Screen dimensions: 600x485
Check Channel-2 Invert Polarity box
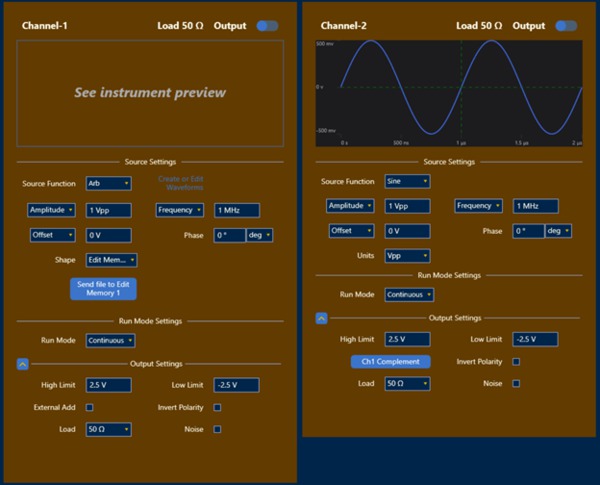(515, 361)
